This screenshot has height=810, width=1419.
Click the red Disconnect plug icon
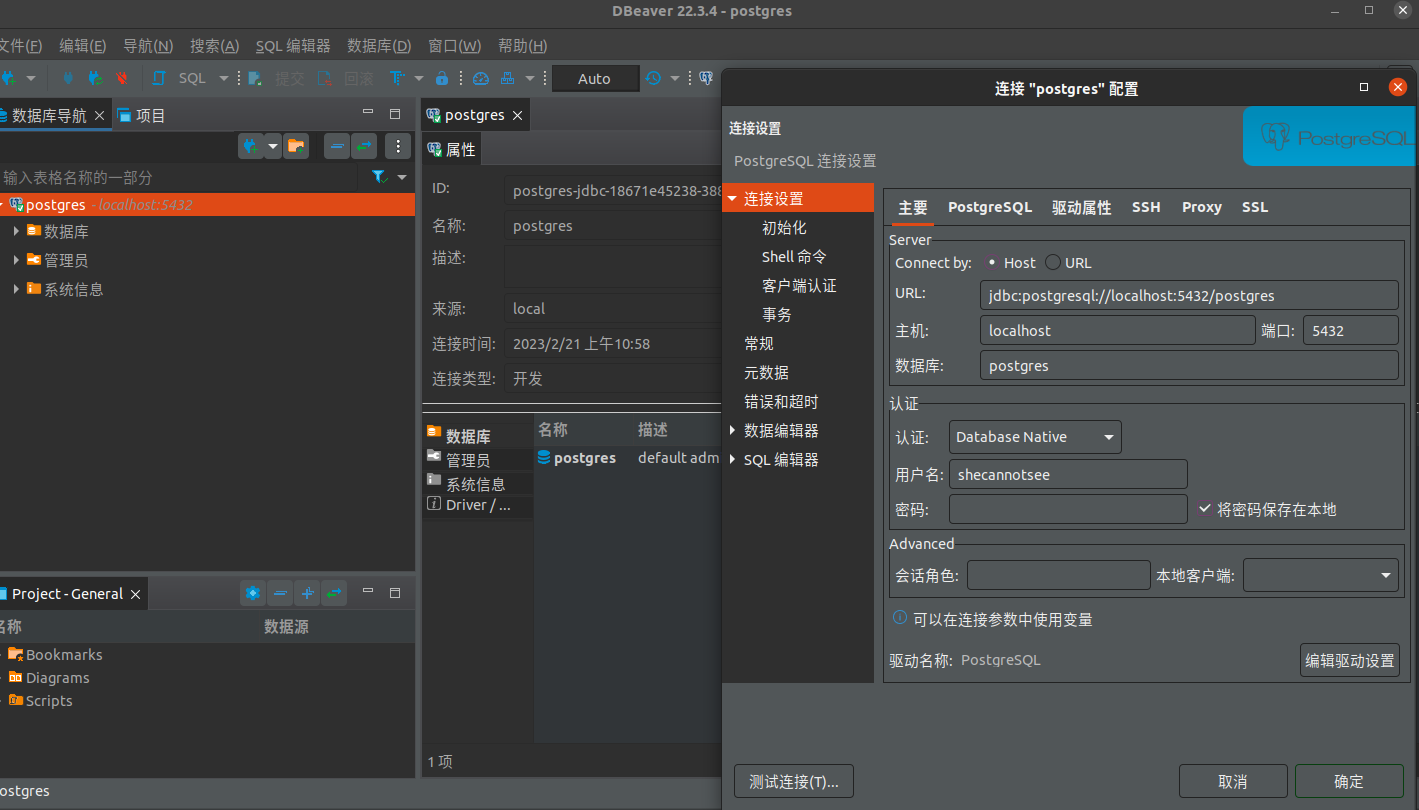tap(122, 78)
